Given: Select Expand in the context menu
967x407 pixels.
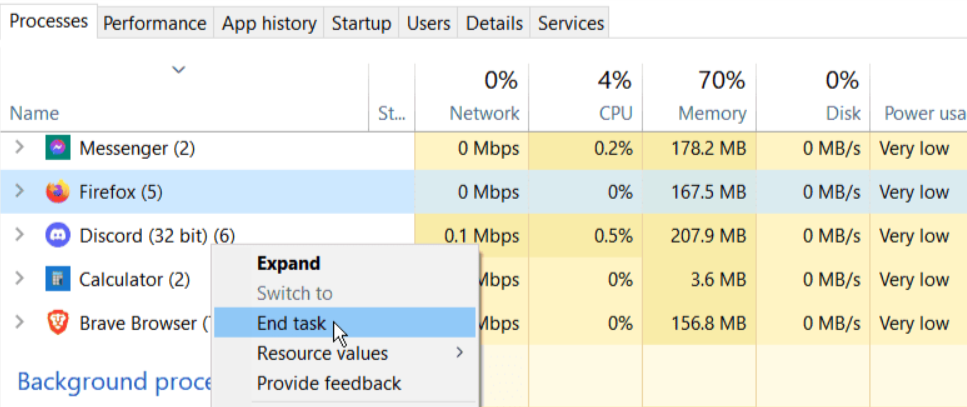Looking at the screenshot, I should [288, 264].
